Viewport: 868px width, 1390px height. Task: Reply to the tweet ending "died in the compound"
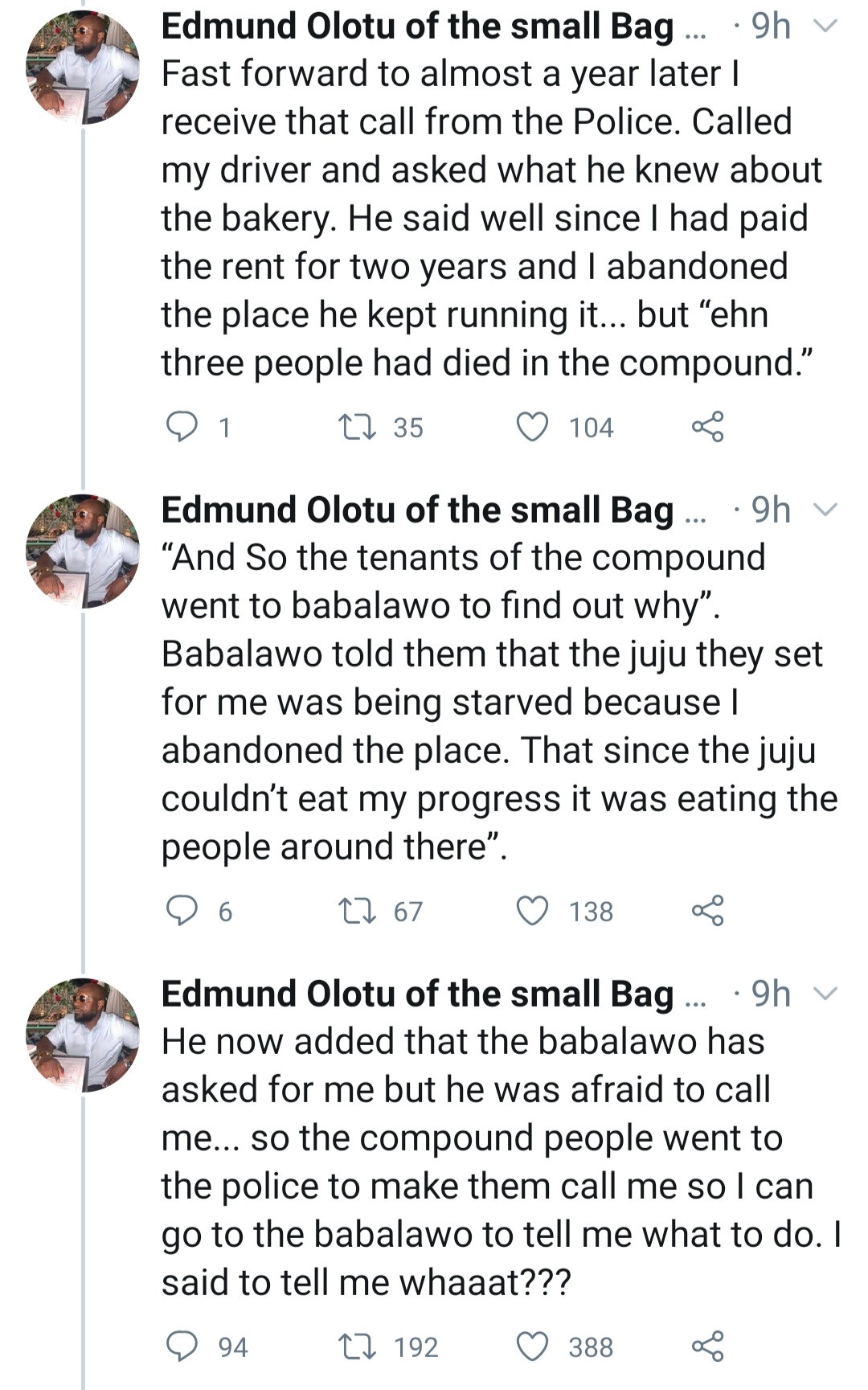182,427
